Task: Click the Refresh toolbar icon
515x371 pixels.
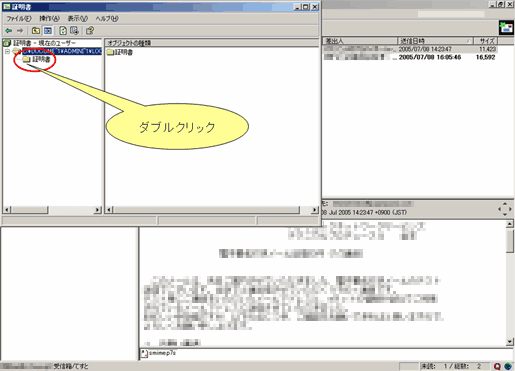Action: 63,31
